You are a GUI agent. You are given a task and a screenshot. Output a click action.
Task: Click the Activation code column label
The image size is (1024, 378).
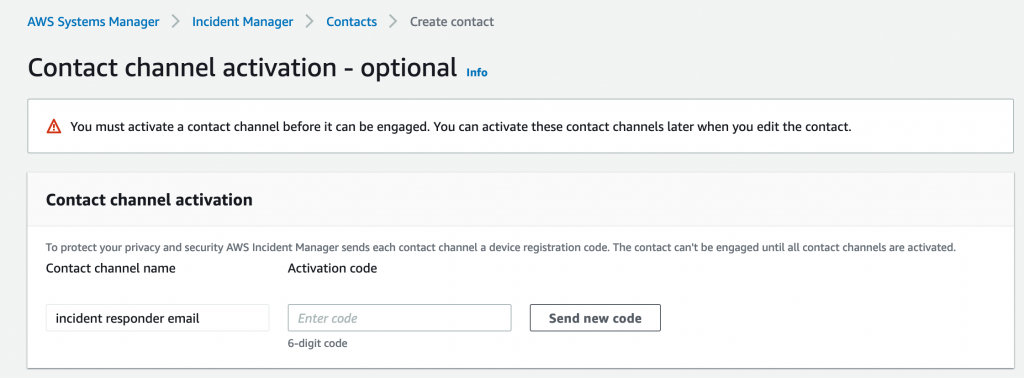click(332, 268)
